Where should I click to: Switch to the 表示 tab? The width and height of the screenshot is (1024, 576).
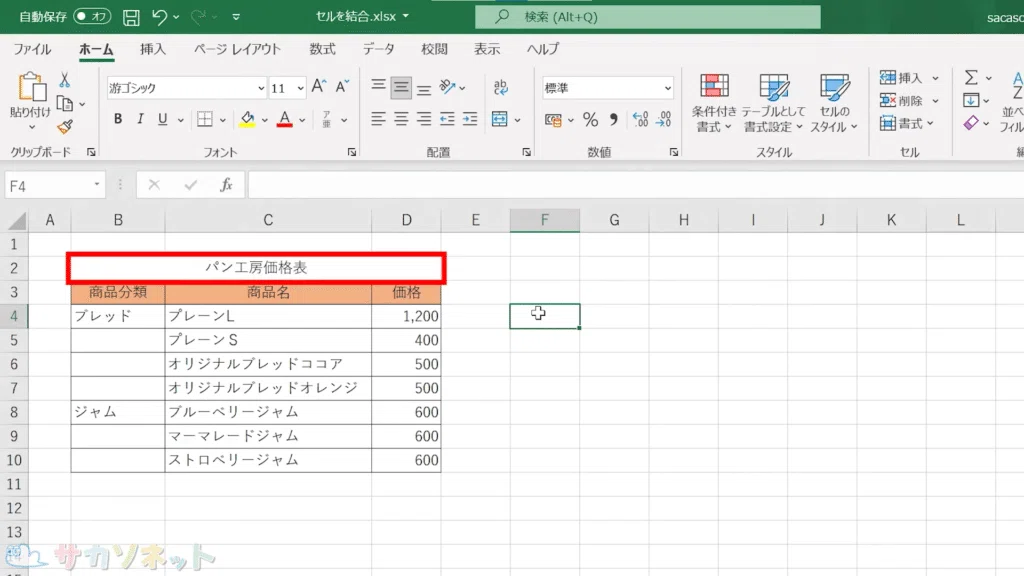[x=487, y=49]
